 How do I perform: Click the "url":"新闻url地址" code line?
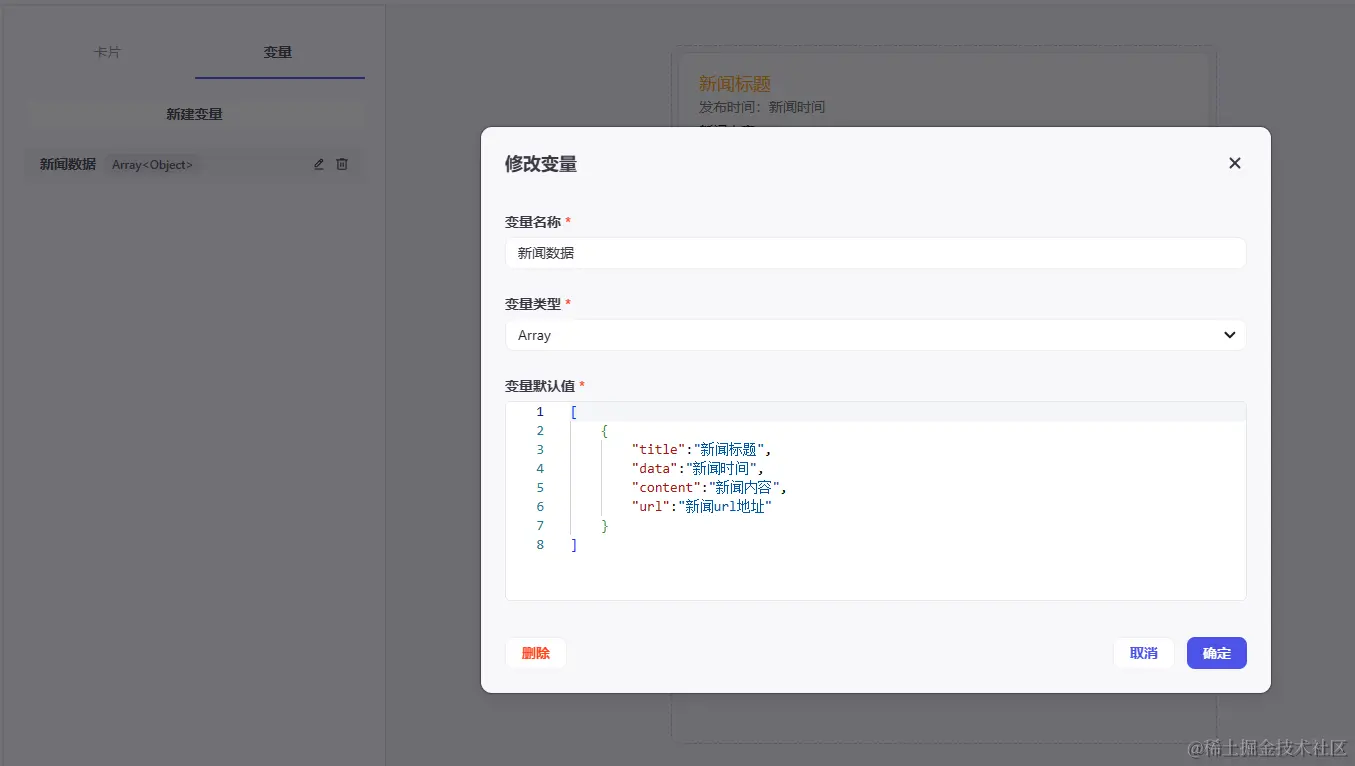click(x=701, y=506)
